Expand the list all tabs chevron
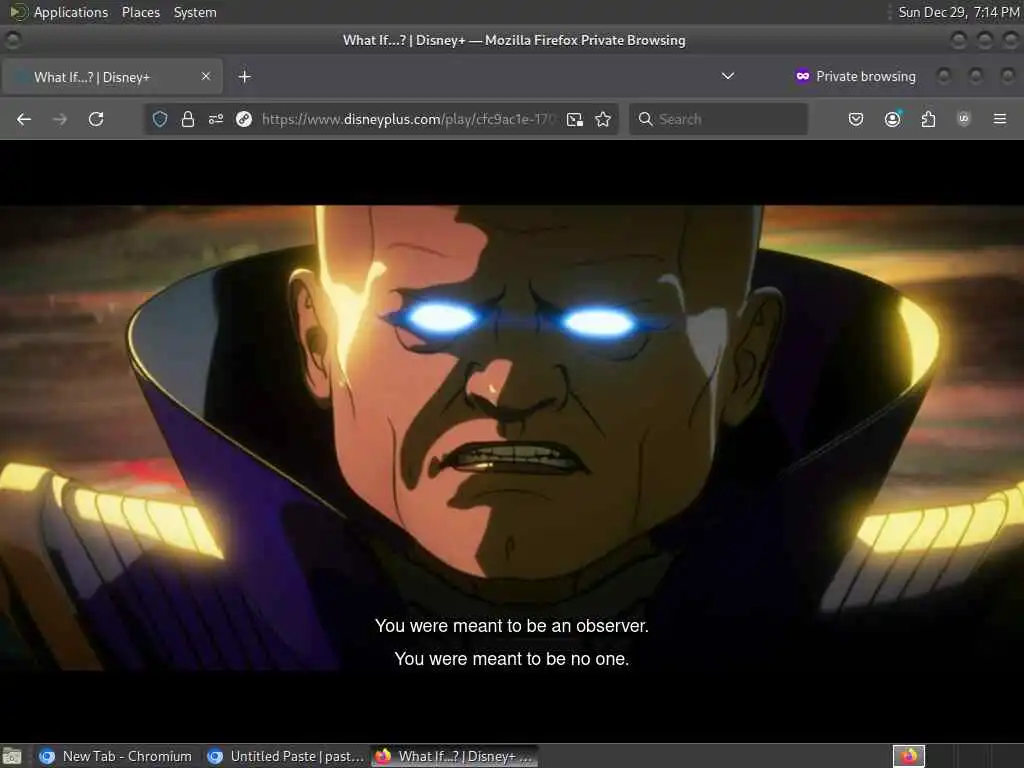 click(728, 76)
